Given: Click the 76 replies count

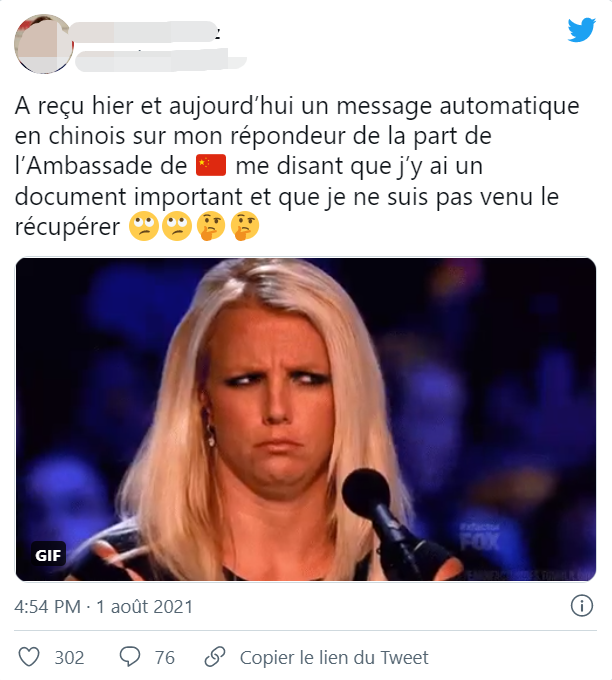Looking at the screenshot, I should pyautogui.click(x=165, y=657).
